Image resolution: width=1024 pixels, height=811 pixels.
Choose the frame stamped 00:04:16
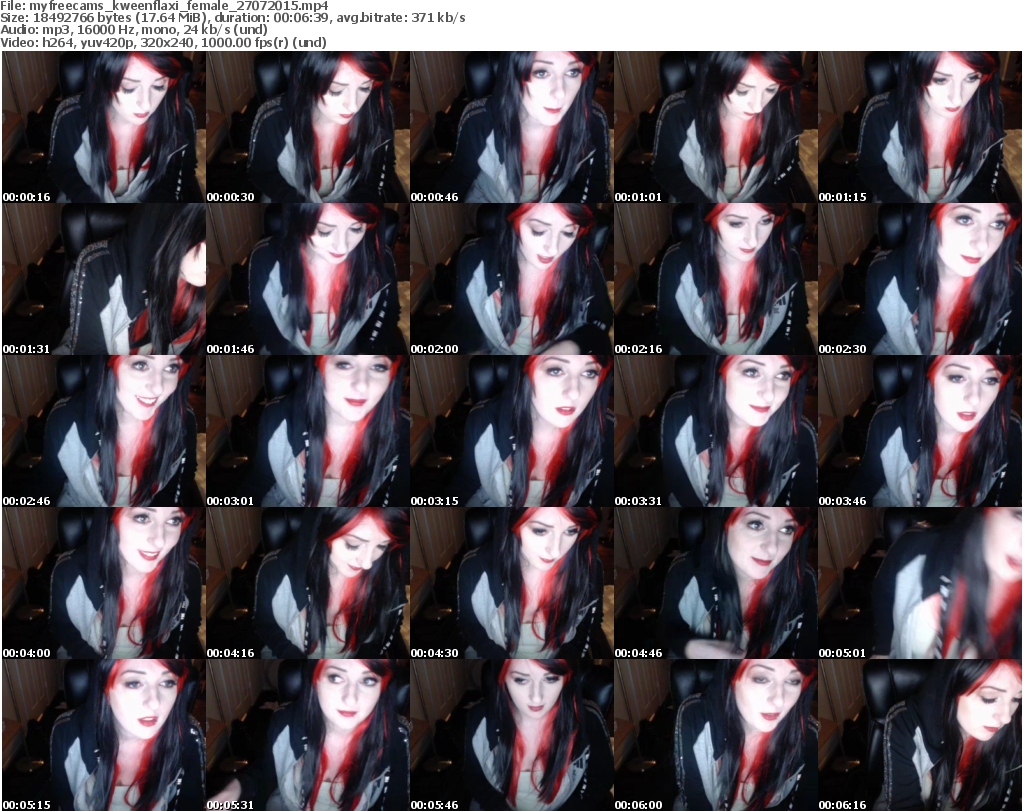tap(308, 584)
